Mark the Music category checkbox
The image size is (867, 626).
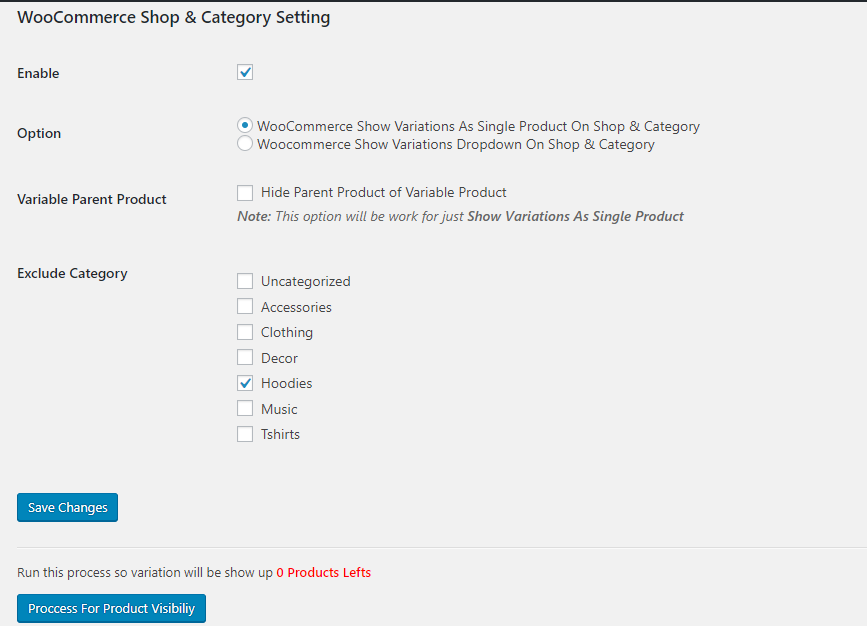pyautogui.click(x=245, y=409)
